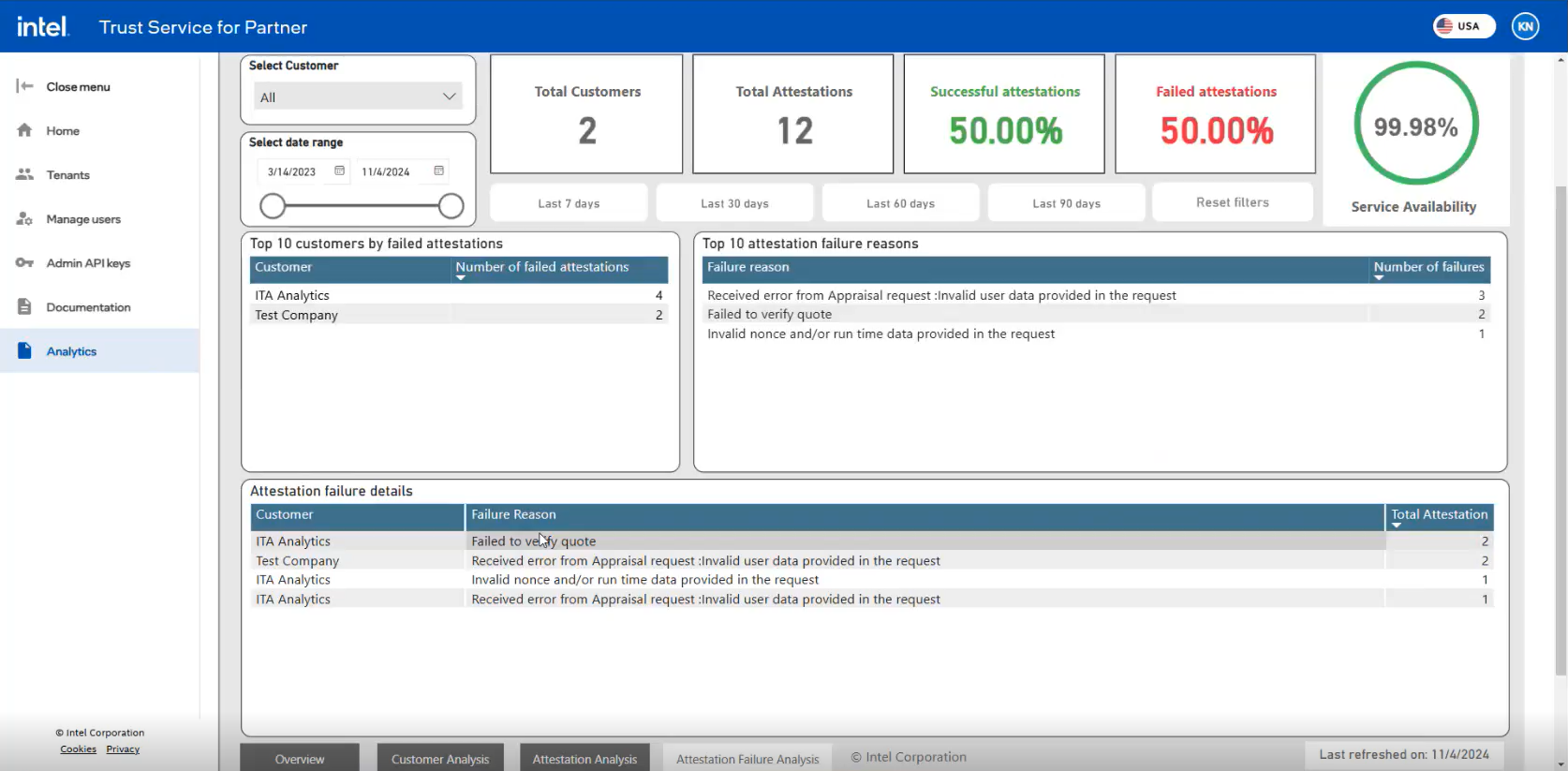Click the left date range slider handle
This screenshot has height=771, width=1568.
(x=273, y=206)
